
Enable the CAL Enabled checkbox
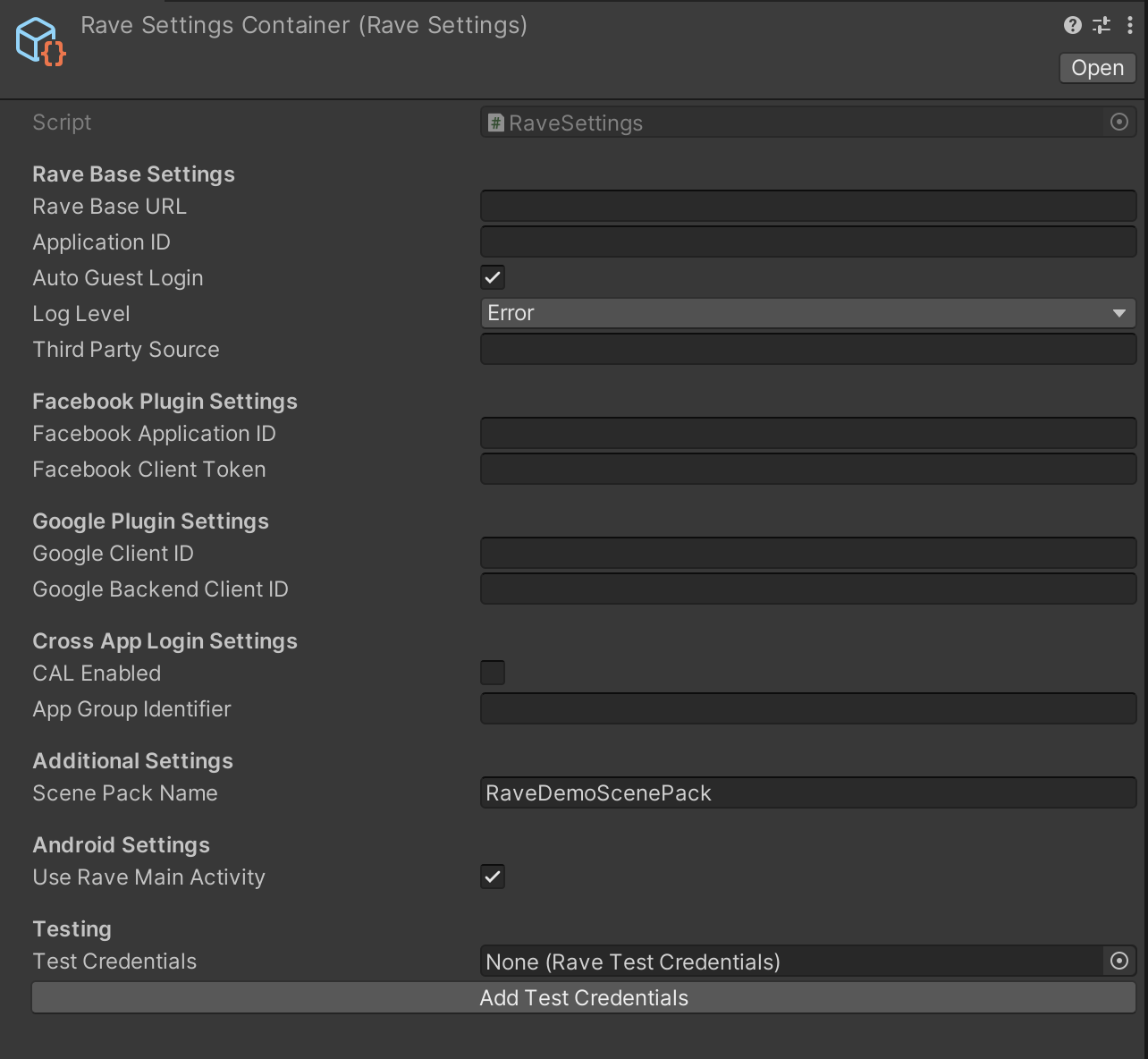point(493,673)
